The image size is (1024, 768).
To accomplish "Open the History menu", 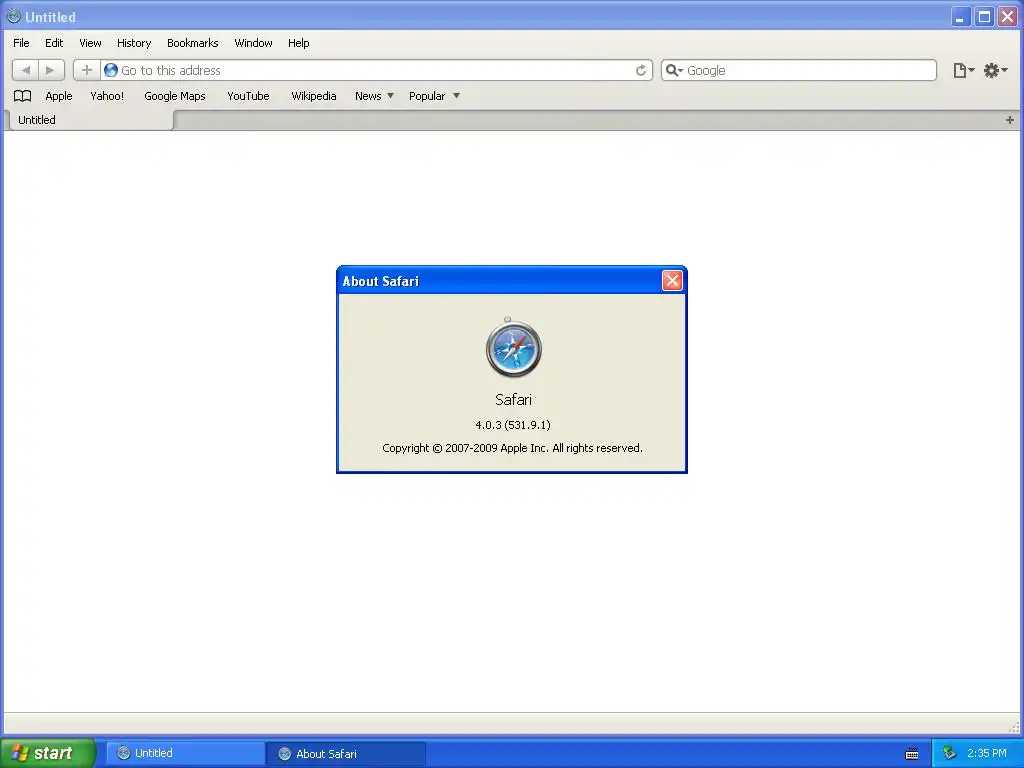I will 134,43.
